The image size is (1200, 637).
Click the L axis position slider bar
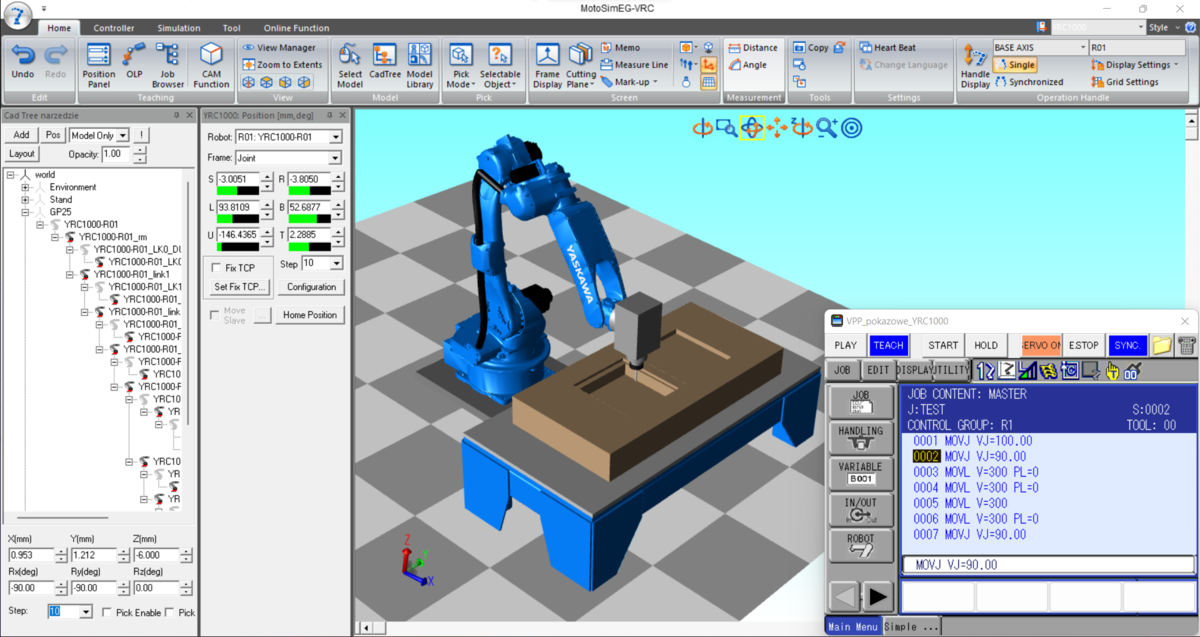(240, 218)
